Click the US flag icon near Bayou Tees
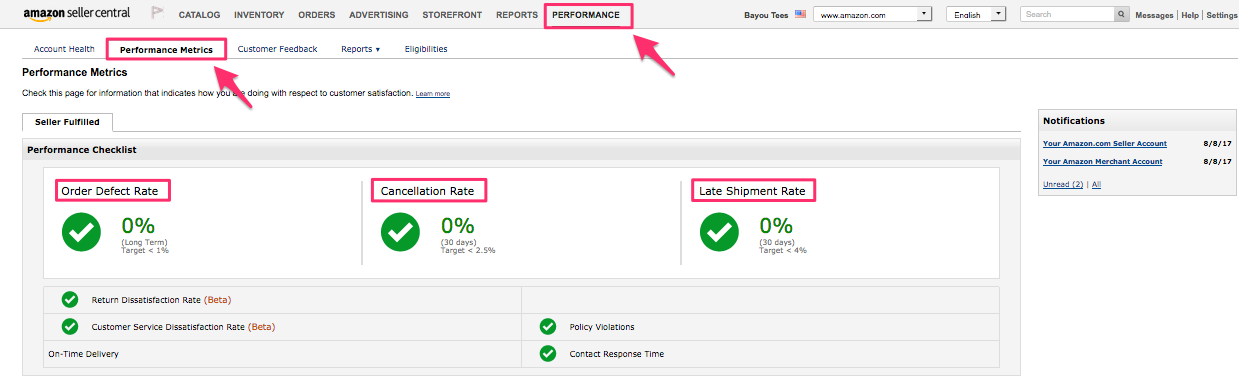Viewport: 1239px width, 391px height. click(799, 15)
